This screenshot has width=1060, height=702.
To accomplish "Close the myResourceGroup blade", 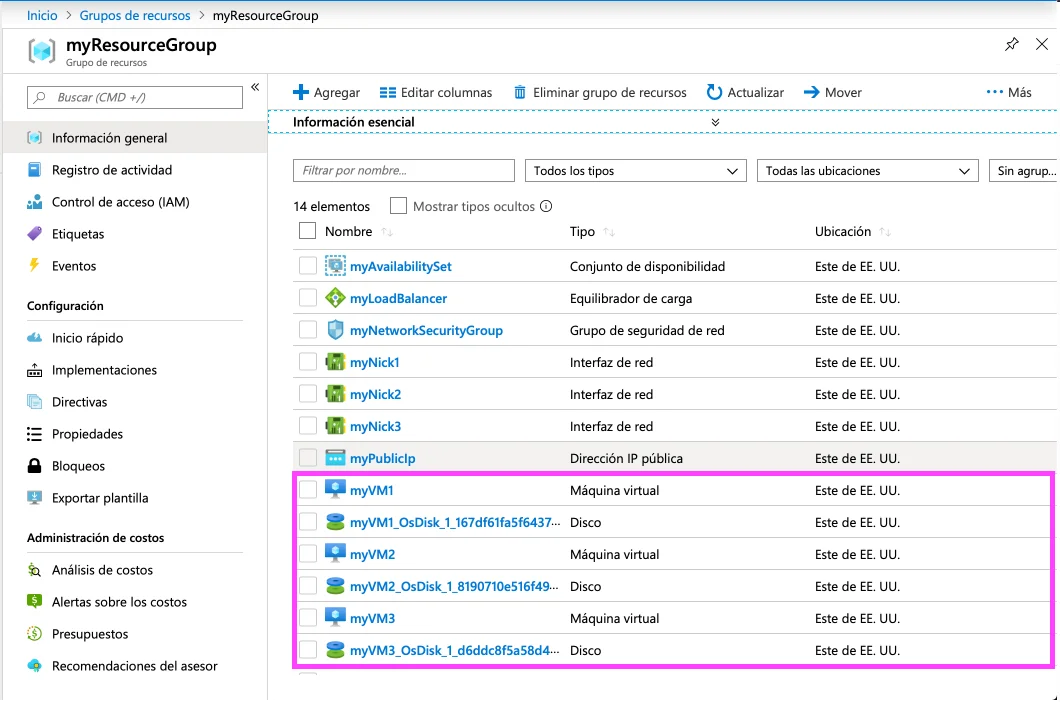I will click(1042, 45).
